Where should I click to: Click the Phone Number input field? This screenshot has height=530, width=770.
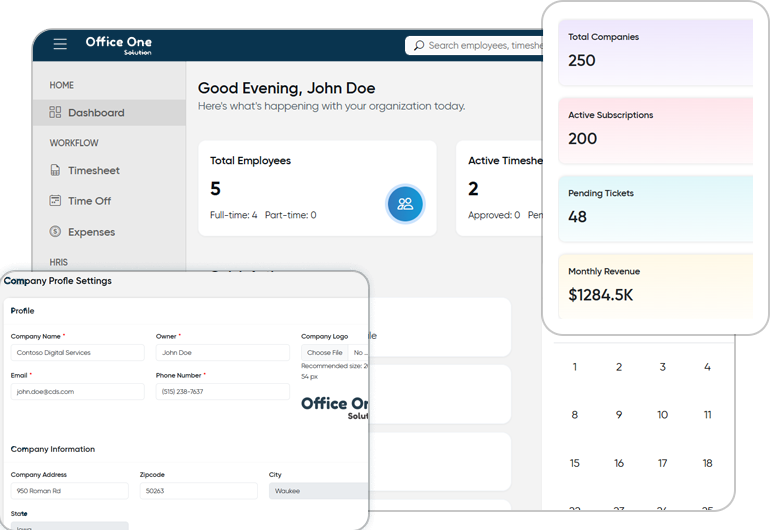click(x=222, y=391)
